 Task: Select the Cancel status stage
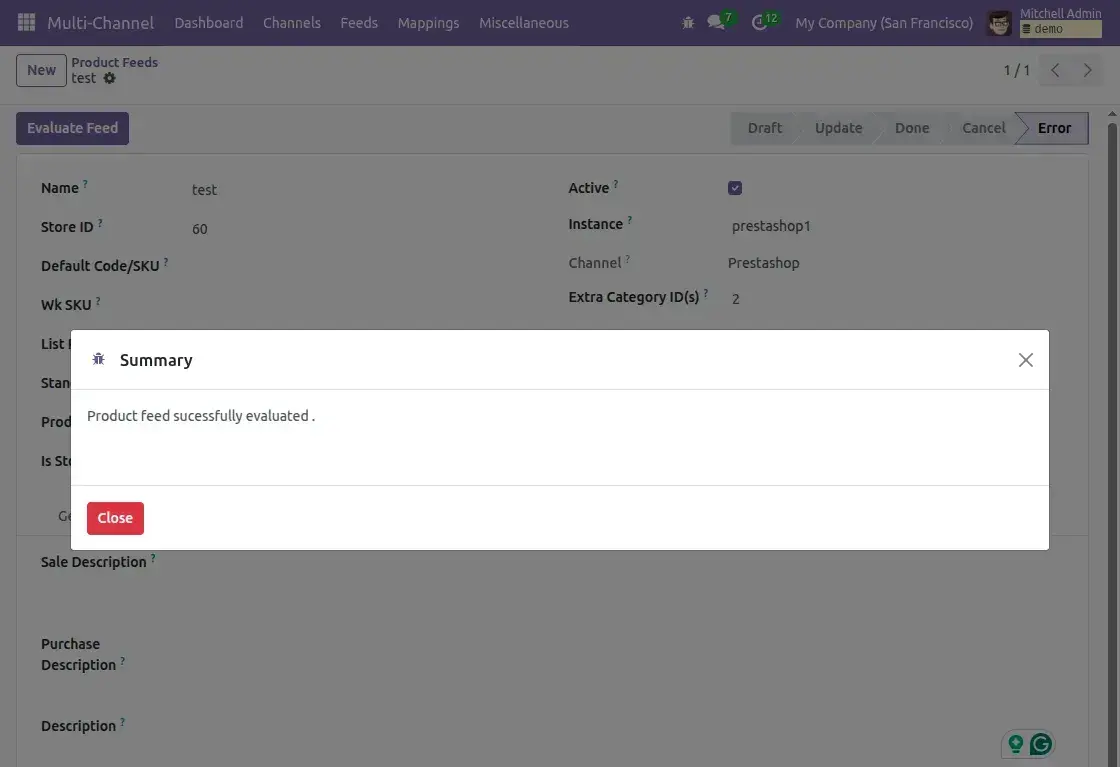tap(984, 128)
